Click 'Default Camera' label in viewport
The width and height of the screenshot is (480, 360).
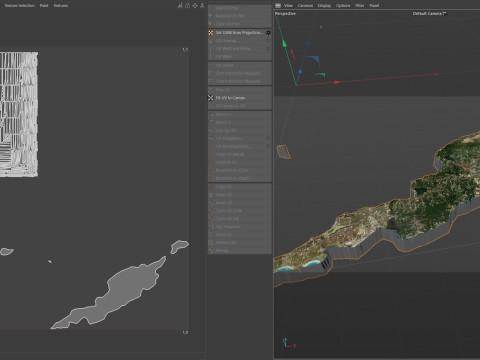(x=427, y=14)
